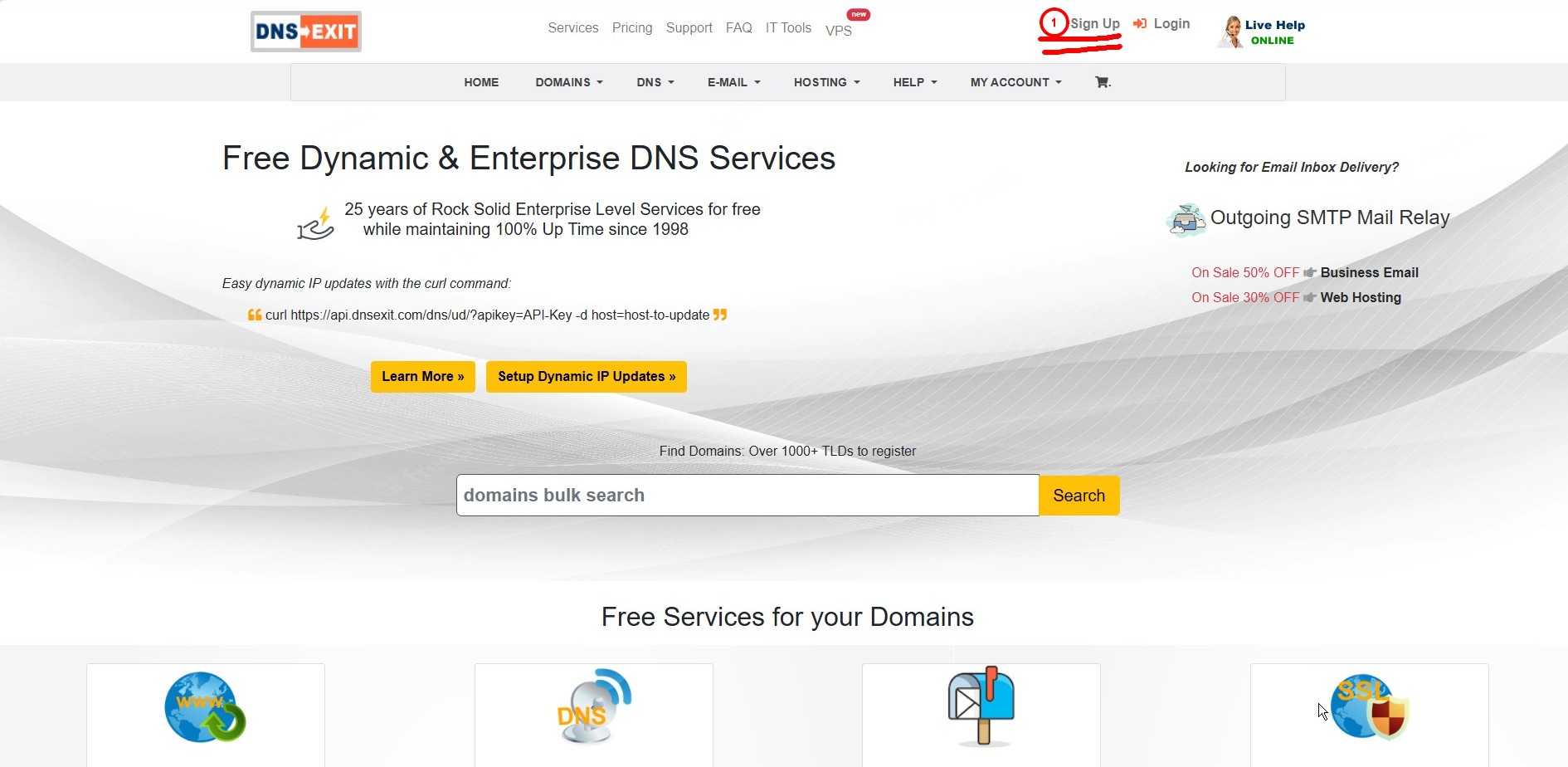Switch to the HOME tab
Screen dimensions: 1568x767
481,82
